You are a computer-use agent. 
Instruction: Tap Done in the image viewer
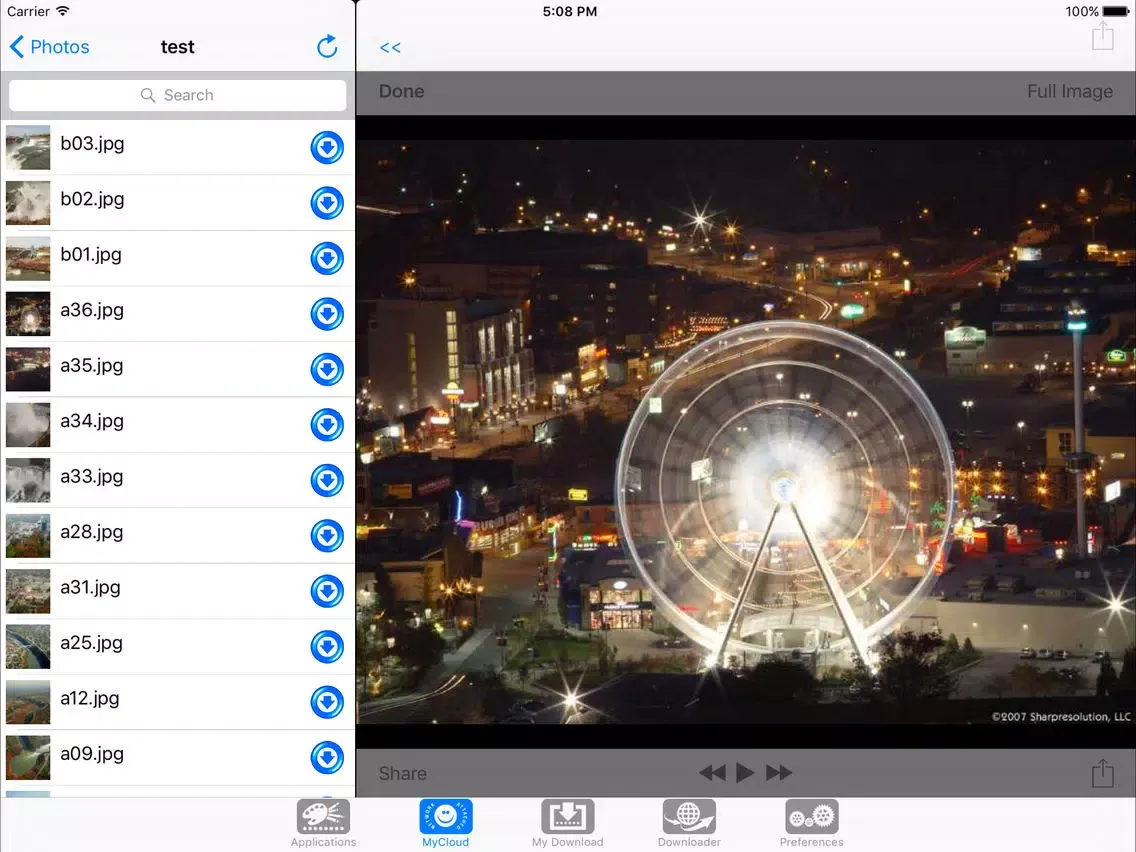click(401, 91)
